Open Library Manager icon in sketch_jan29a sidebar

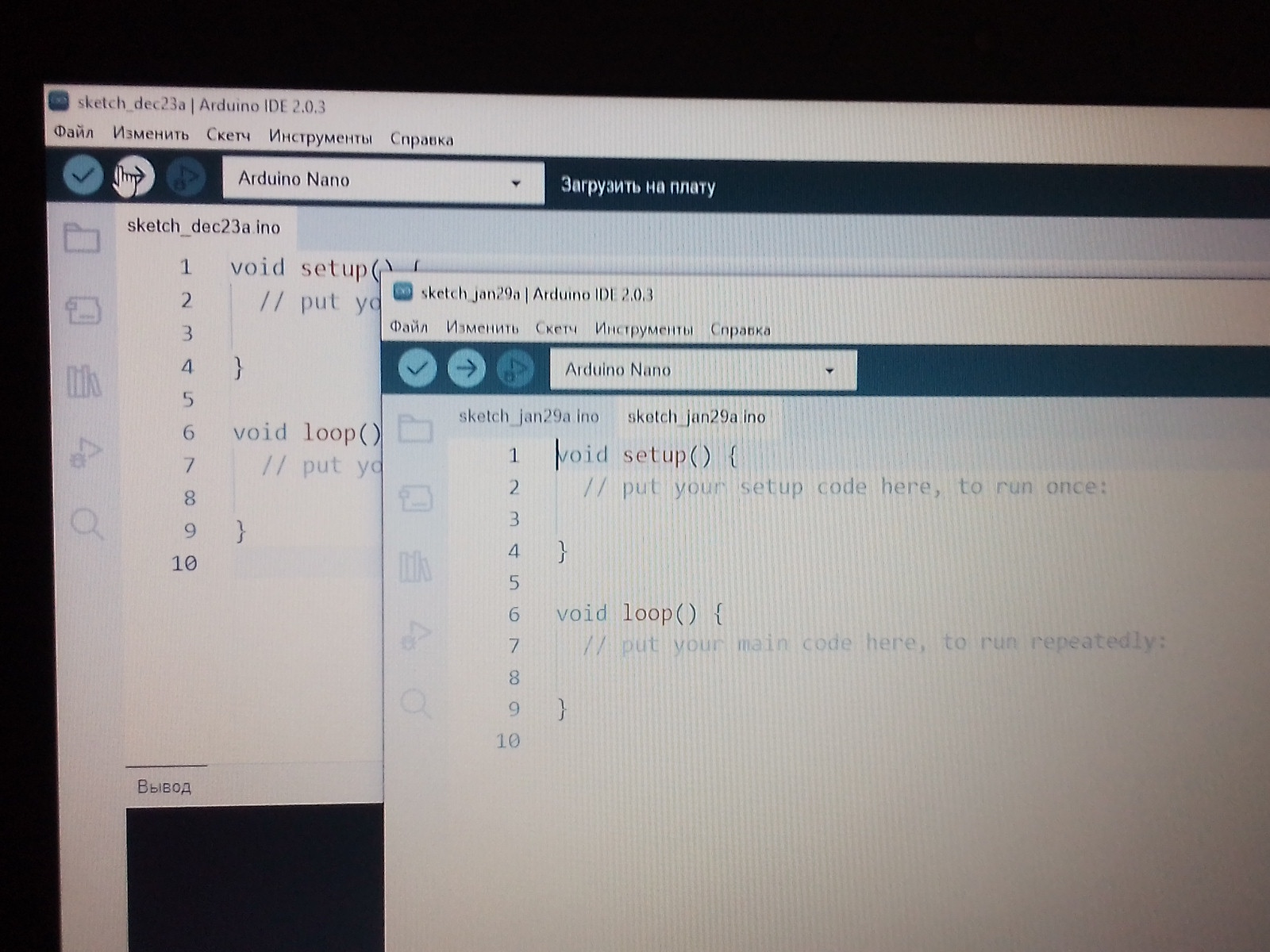point(414,566)
